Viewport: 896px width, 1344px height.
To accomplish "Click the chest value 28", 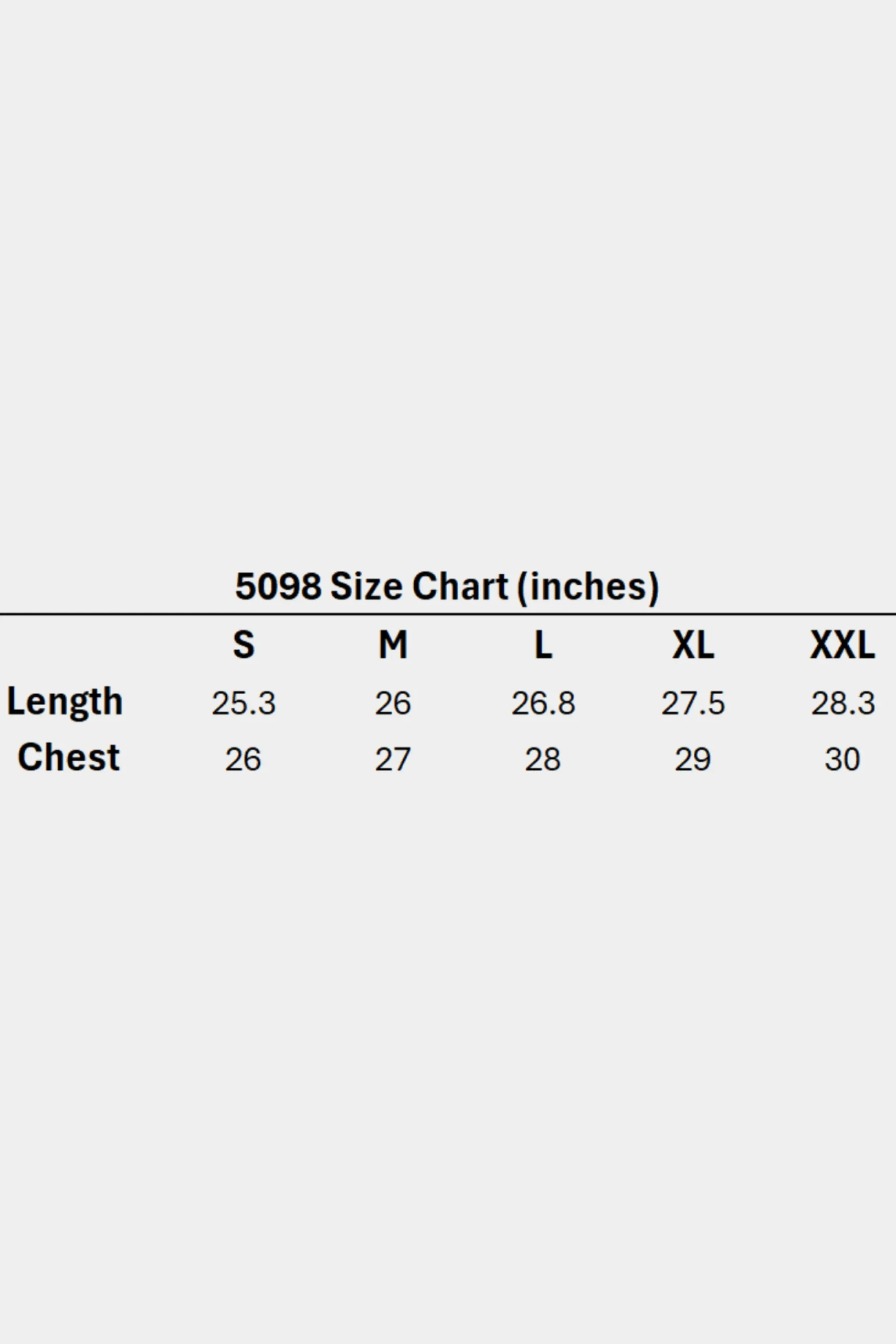I will pos(543,760).
